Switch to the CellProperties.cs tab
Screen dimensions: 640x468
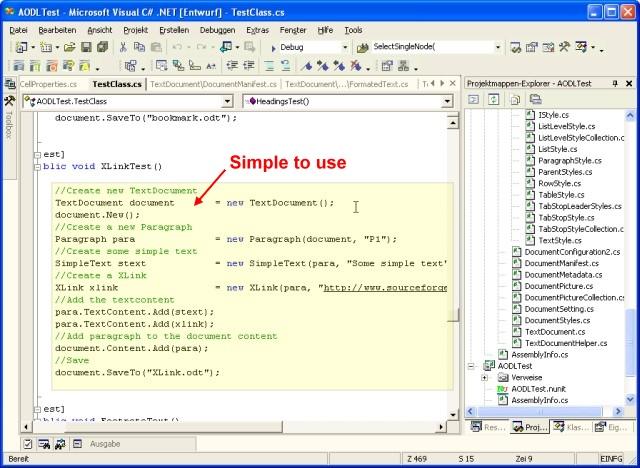coord(46,84)
